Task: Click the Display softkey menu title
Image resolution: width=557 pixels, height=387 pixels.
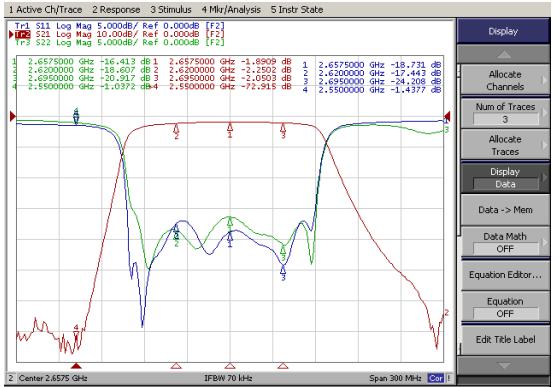Action: [x=503, y=31]
